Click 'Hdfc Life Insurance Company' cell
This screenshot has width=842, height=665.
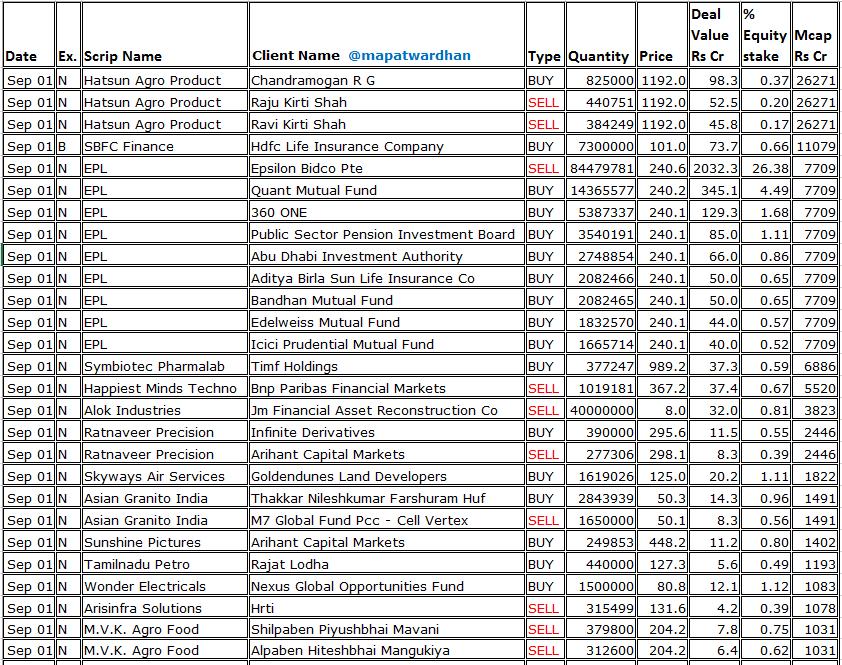point(387,146)
